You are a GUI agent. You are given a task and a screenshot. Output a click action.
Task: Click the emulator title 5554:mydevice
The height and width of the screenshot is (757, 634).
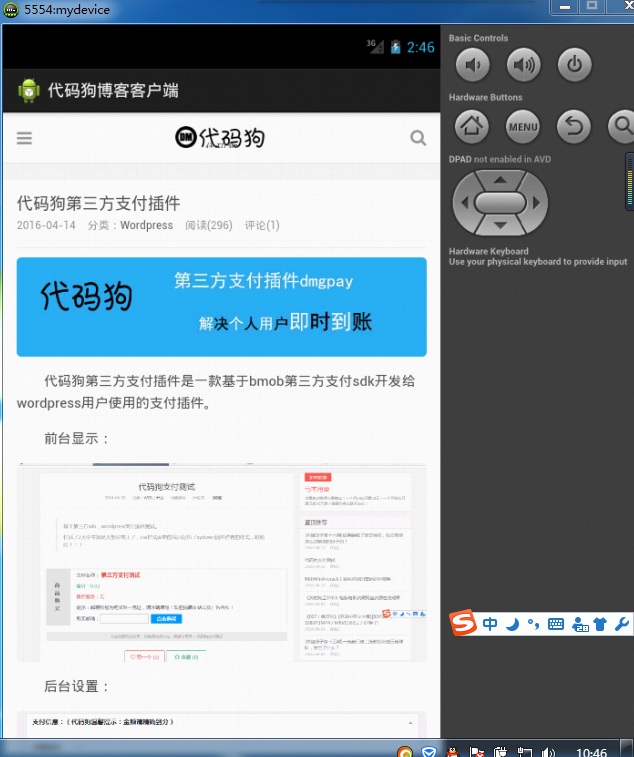click(x=67, y=10)
